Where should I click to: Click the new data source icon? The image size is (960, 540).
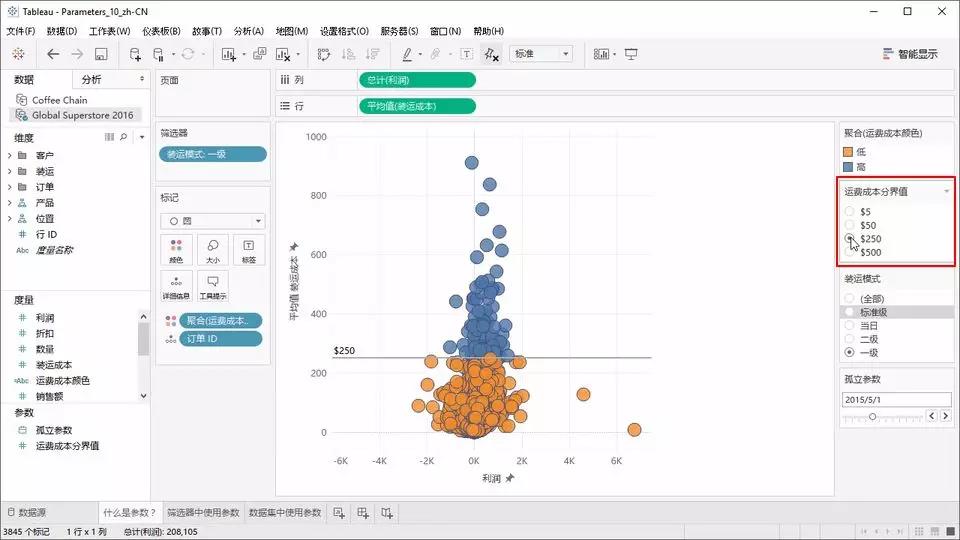135,54
